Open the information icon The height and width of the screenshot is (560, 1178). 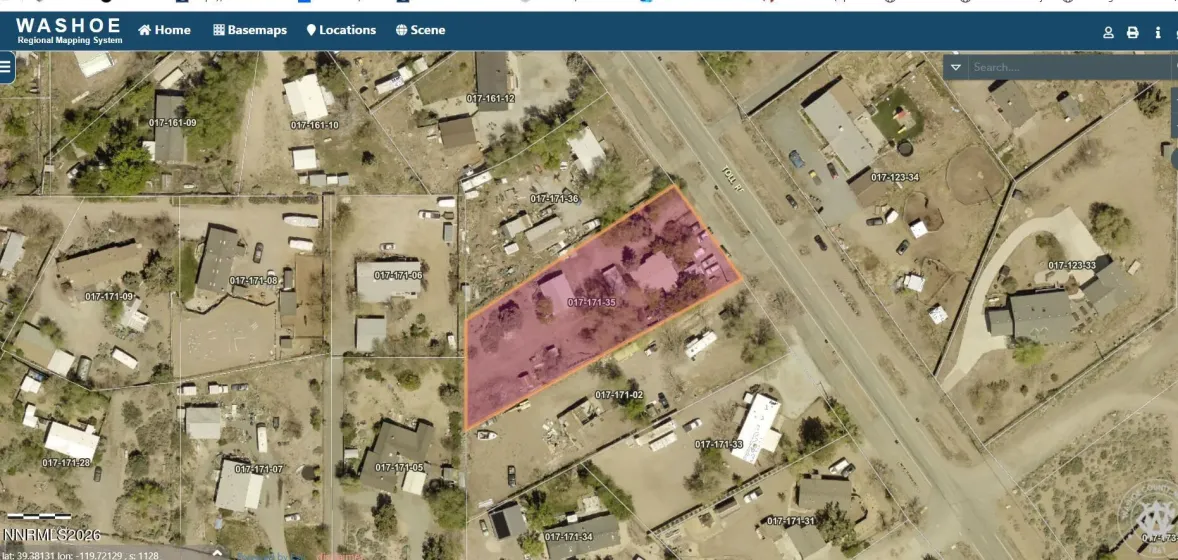[1158, 32]
